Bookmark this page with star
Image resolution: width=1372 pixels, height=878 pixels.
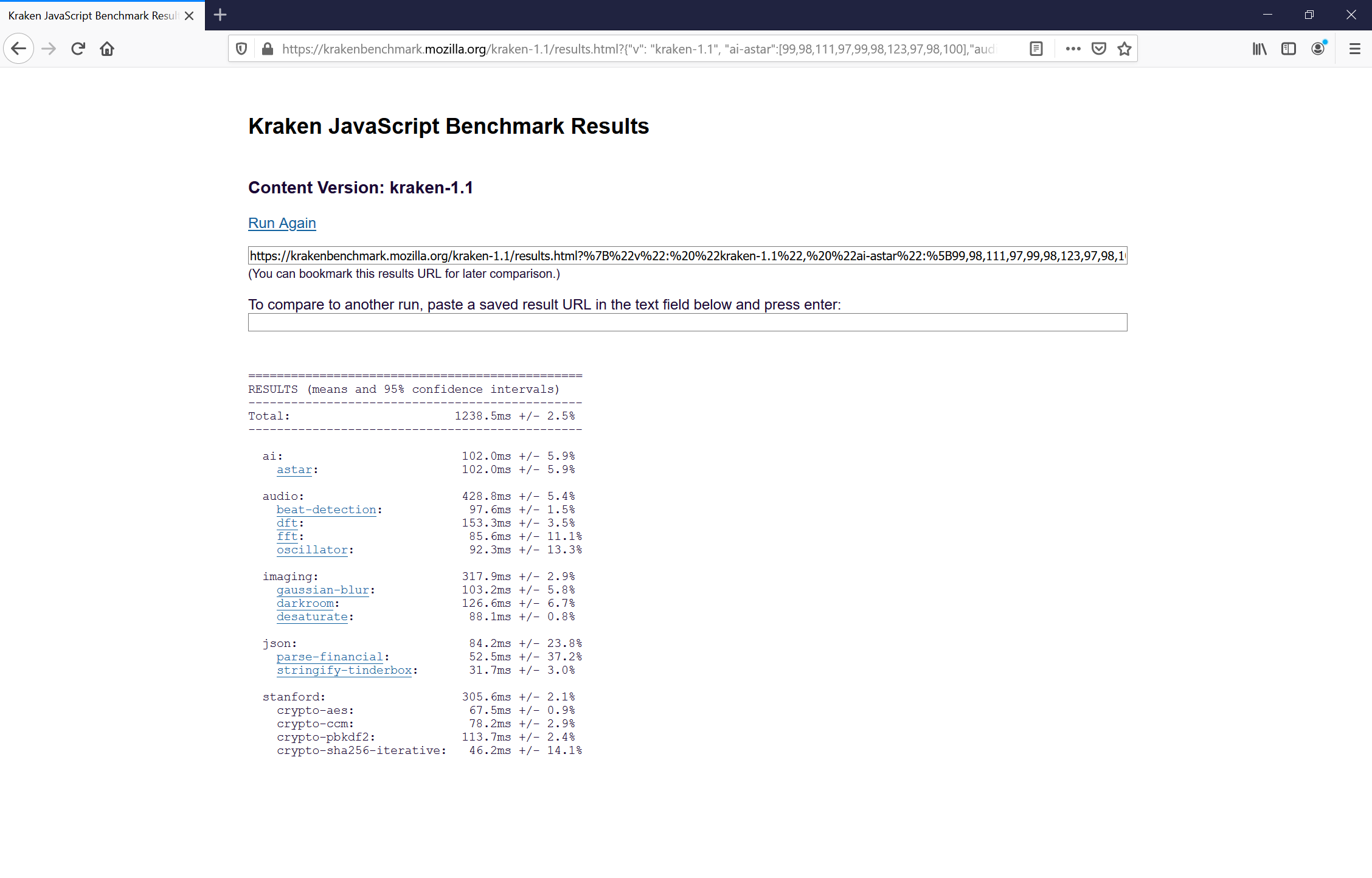[1124, 49]
